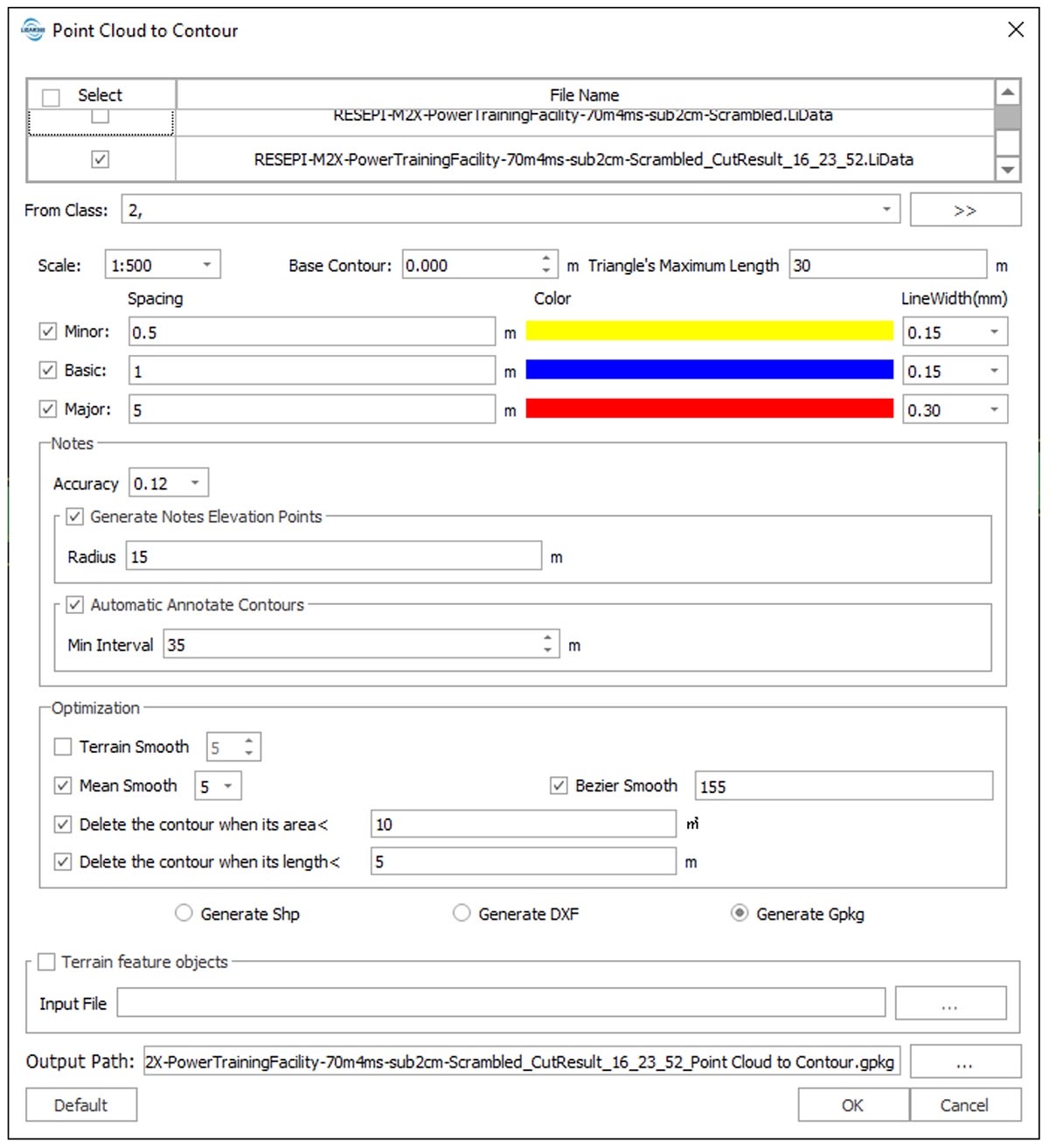The image size is (1049, 1148).
Task: Decrease the Min Interval value with down arrow
Action: pyautogui.click(x=547, y=651)
